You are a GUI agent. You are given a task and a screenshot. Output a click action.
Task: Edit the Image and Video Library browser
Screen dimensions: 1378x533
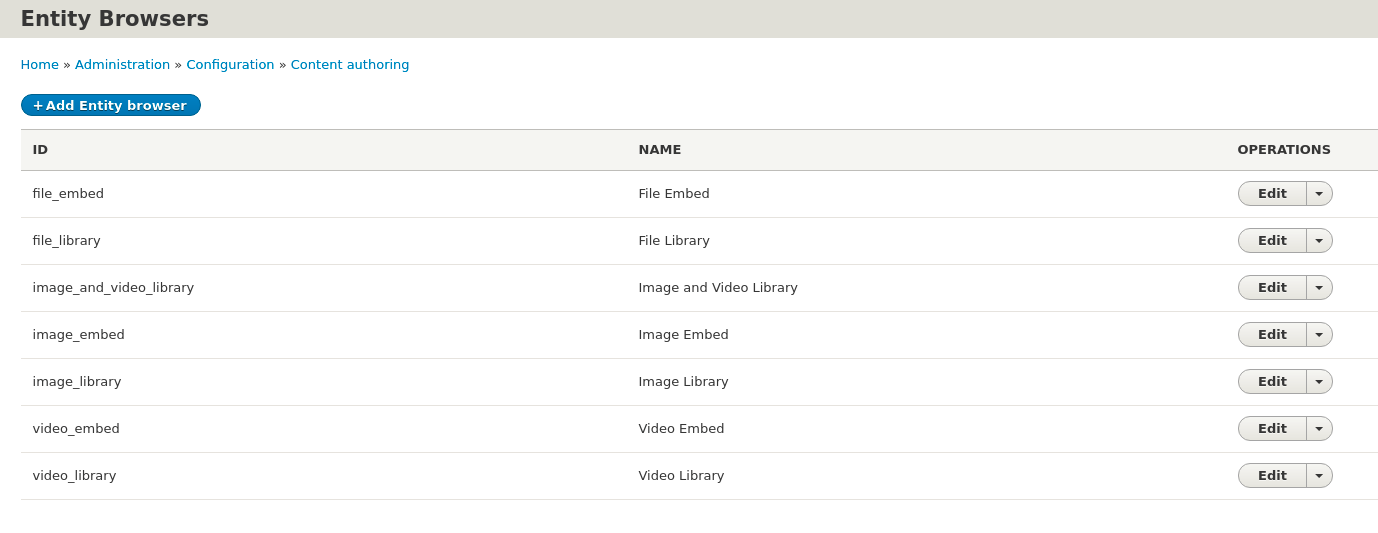click(1272, 288)
